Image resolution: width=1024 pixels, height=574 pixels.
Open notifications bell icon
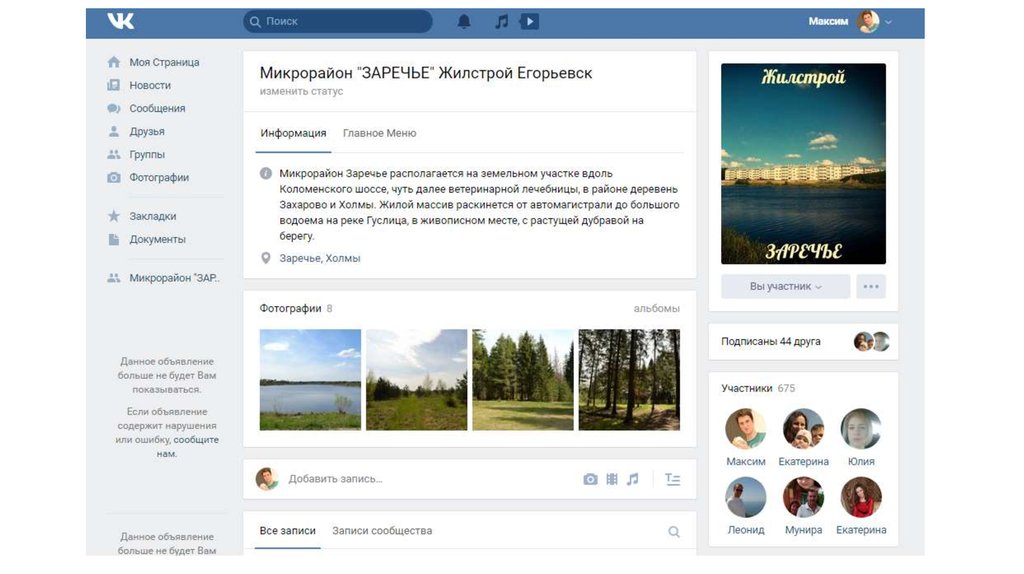click(x=464, y=21)
